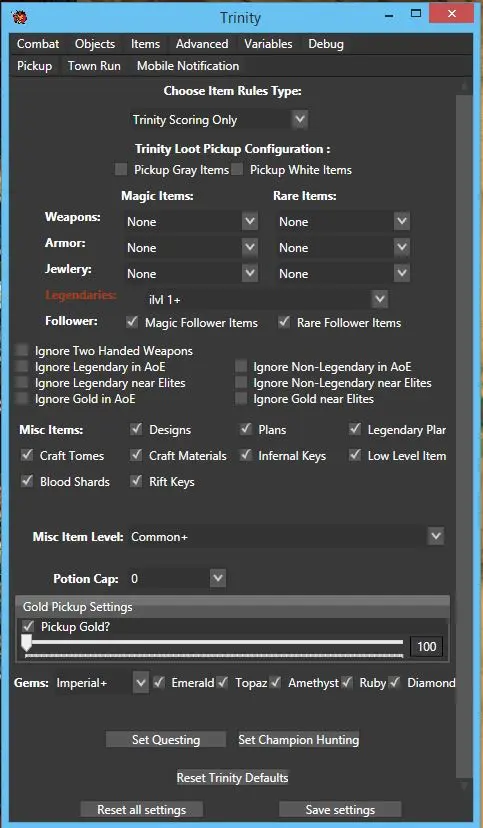Open the Debug tab
Screen dimensions: 483x828
click(x=326, y=44)
